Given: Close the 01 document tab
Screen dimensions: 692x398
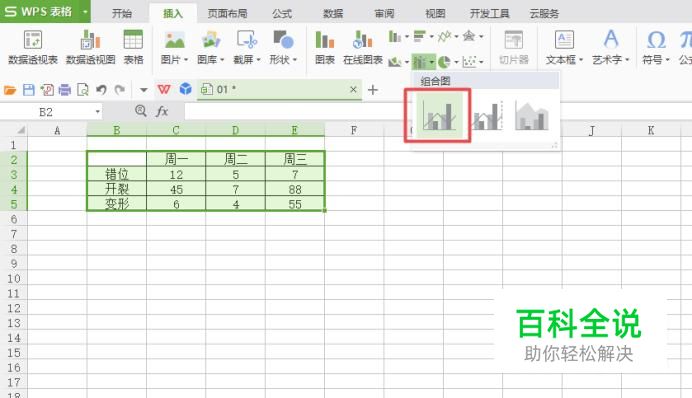Looking at the screenshot, I should (x=353, y=90).
